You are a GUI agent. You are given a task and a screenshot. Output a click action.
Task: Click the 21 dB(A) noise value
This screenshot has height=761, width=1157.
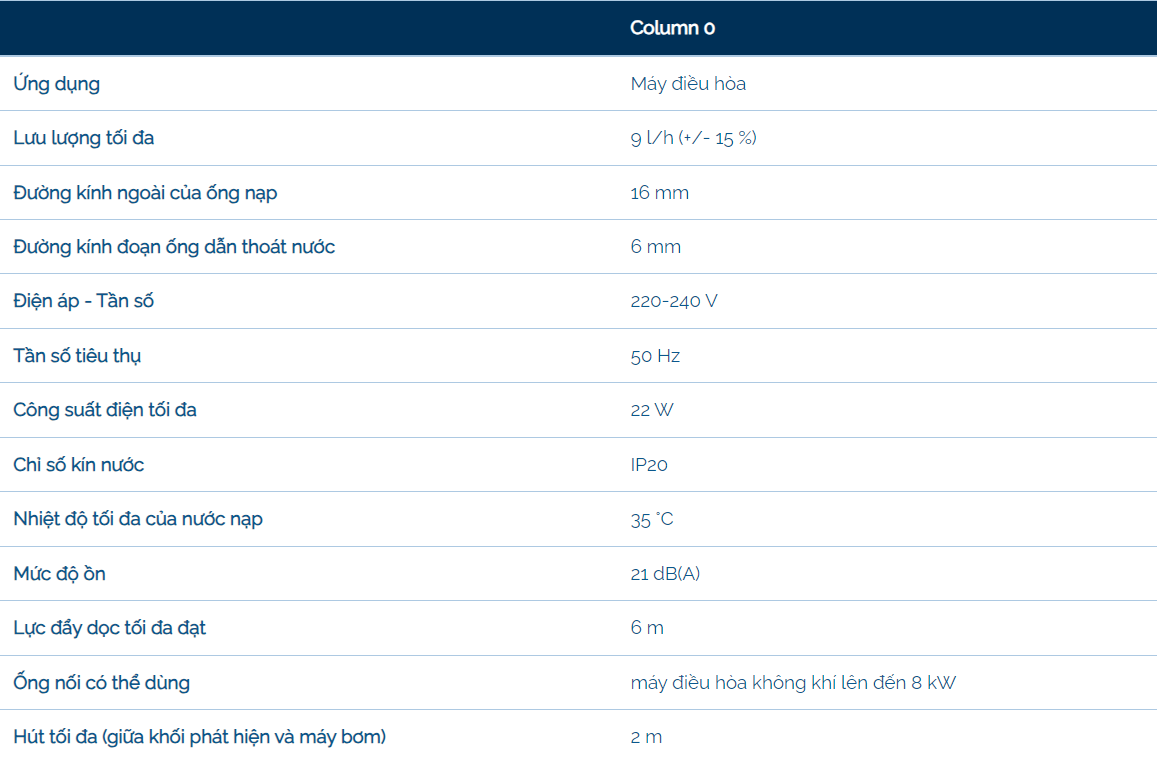[665, 574]
